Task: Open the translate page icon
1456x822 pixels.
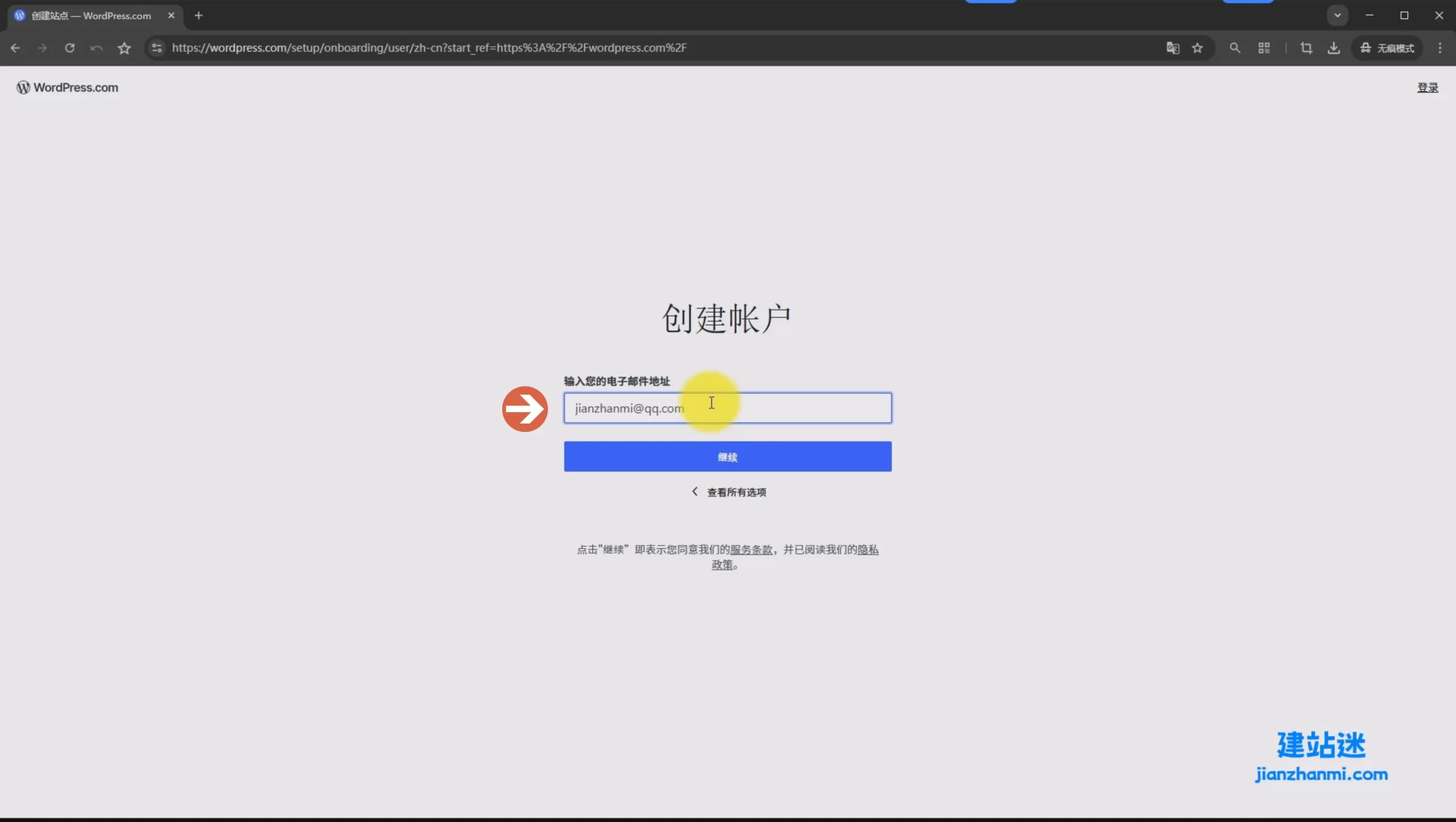Action: [x=1172, y=48]
